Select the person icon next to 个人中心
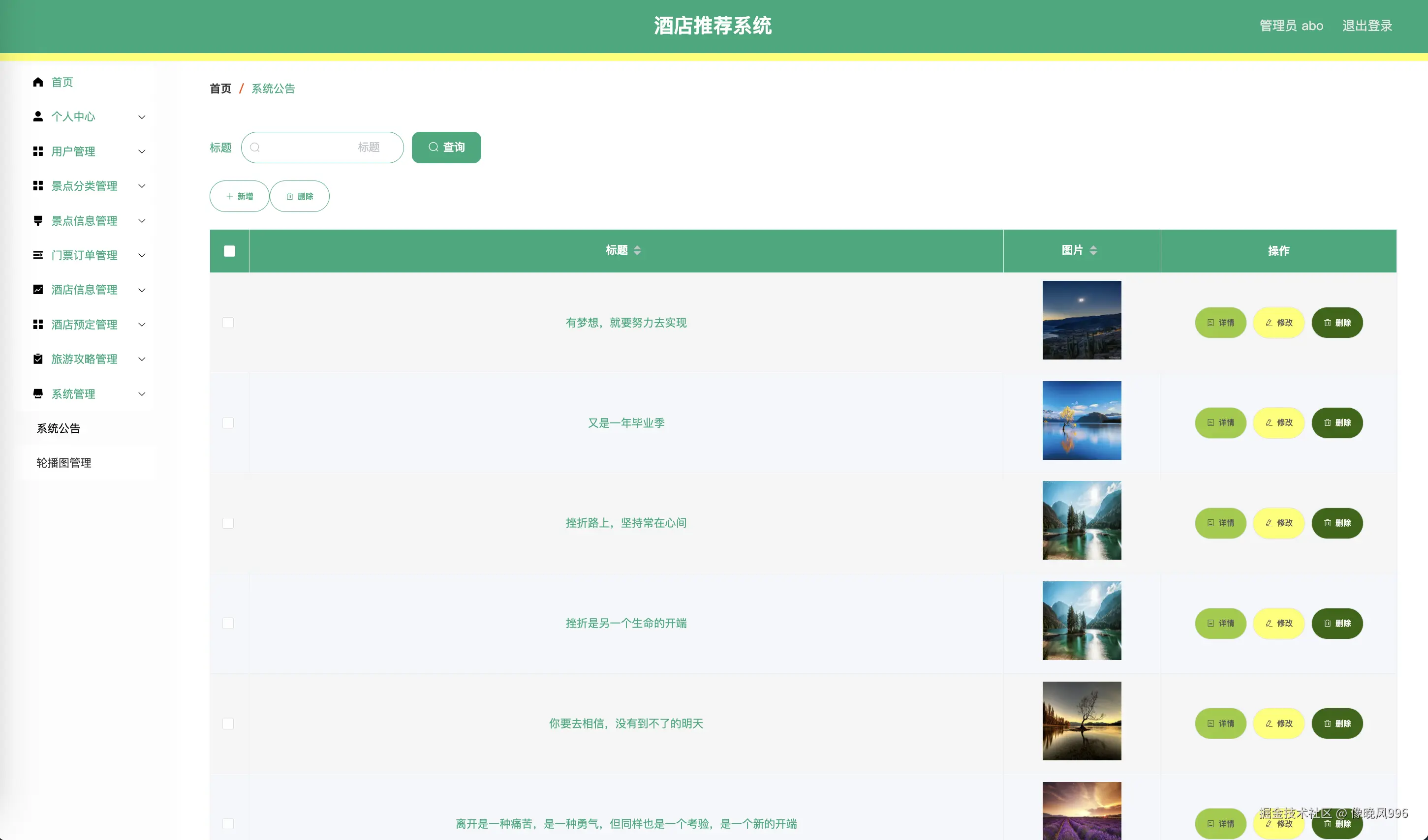 [38, 116]
